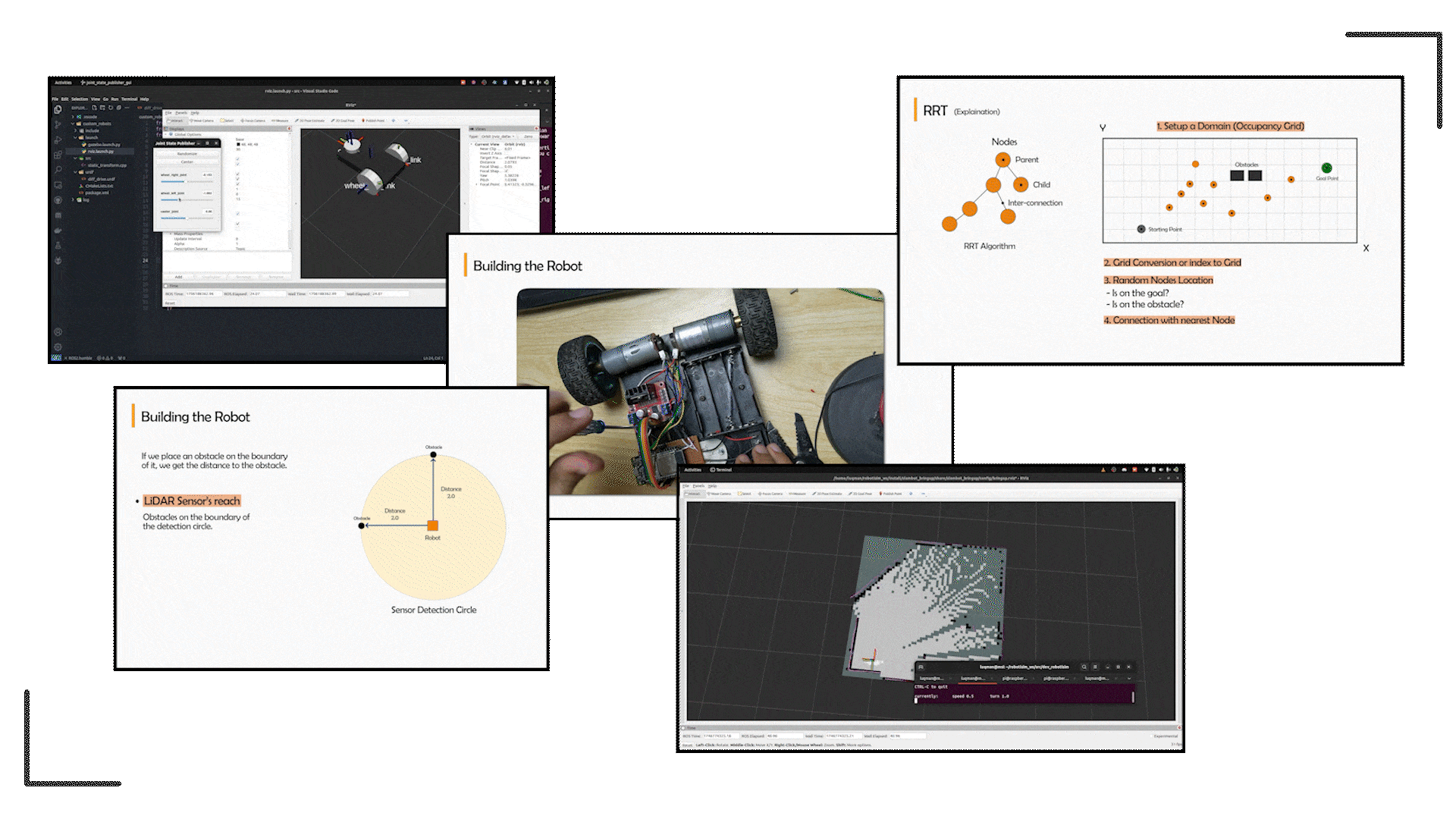Viewport: 1456px width, 819px height.
Task: Collapse custom_robots folder in VS Code Explorer
Action: point(93,124)
